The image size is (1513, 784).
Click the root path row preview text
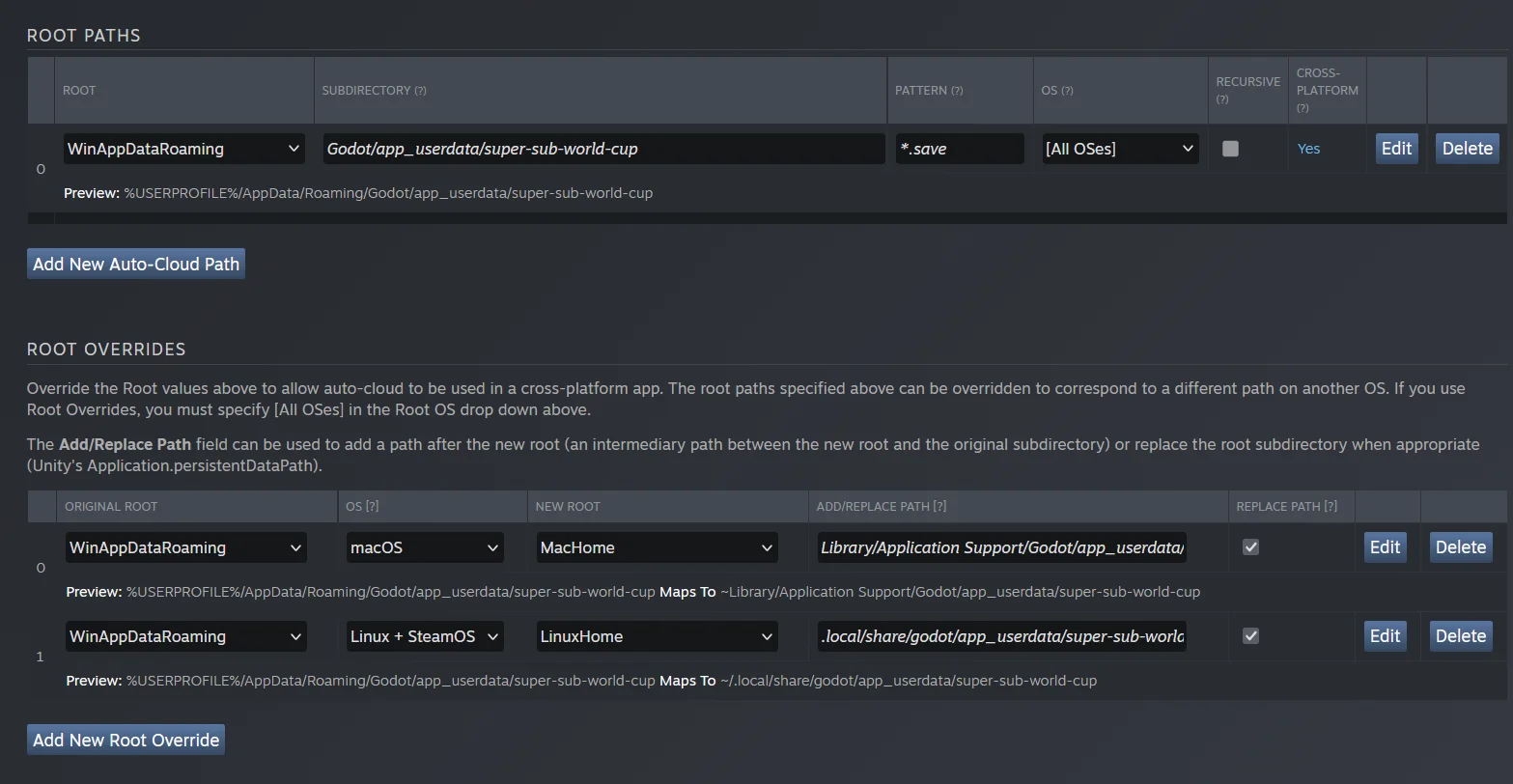tap(358, 193)
